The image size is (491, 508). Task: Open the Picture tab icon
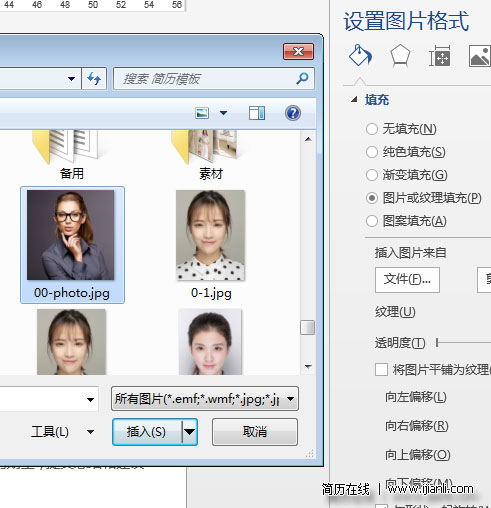coord(480,56)
